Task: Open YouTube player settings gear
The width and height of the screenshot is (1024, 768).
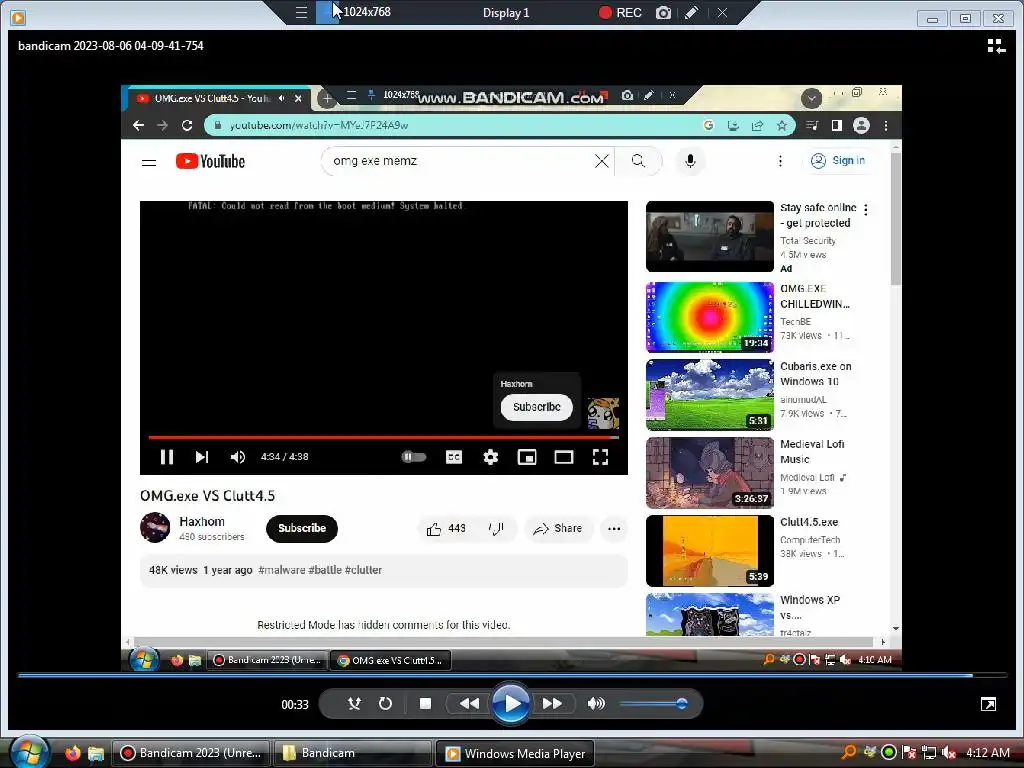Action: tap(490, 457)
